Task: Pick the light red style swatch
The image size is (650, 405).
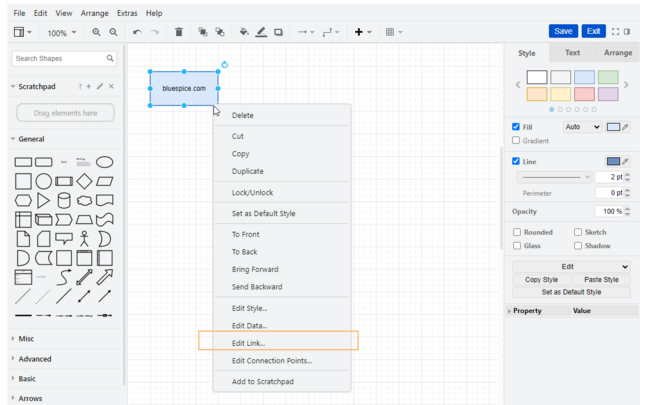Action: click(x=584, y=94)
